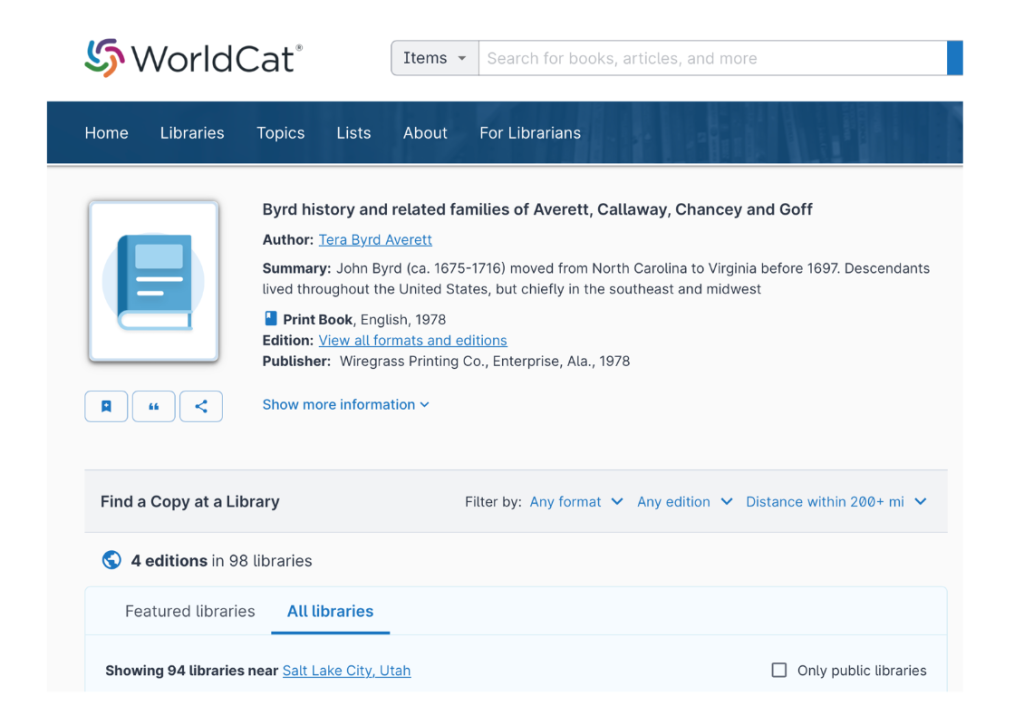
Task: Click the book cover thumbnail
Action: (x=154, y=281)
